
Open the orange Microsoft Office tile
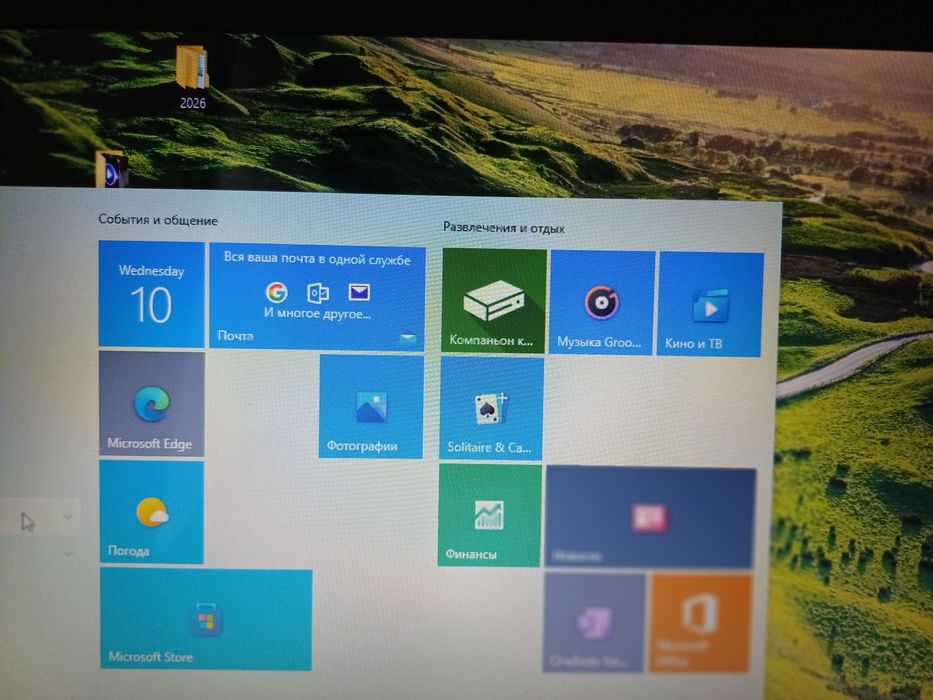[700, 623]
